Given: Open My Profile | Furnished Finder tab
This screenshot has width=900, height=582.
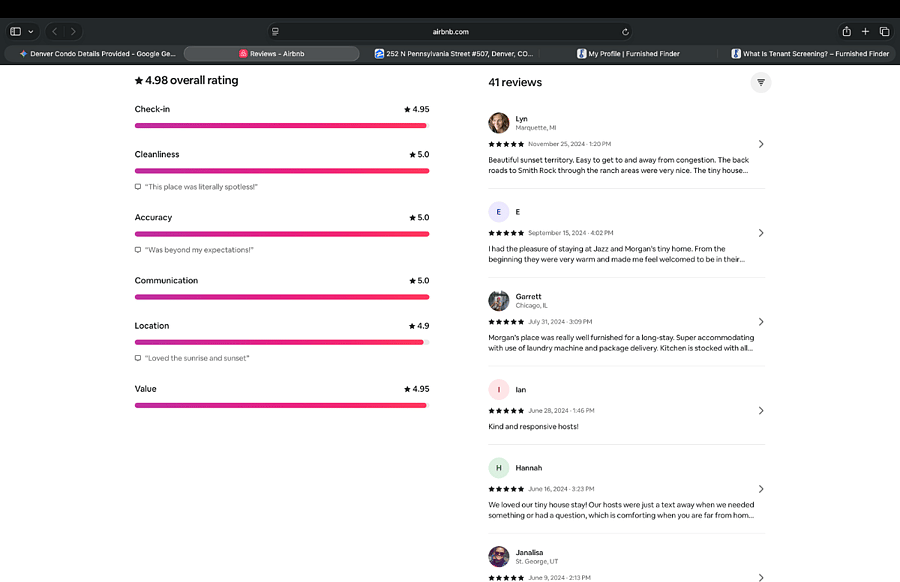Looking at the screenshot, I should click(x=628, y=53).
